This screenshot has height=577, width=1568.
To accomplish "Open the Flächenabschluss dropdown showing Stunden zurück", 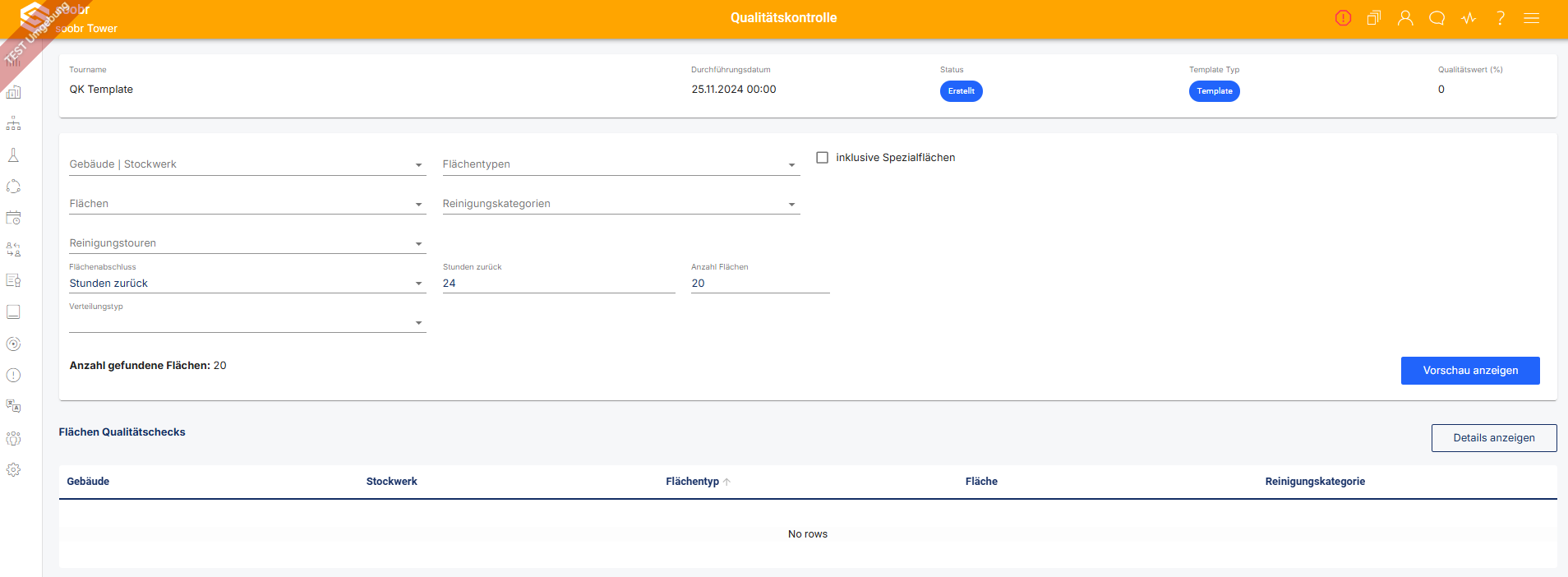I will pyautogui.click(x=247, y=283).
